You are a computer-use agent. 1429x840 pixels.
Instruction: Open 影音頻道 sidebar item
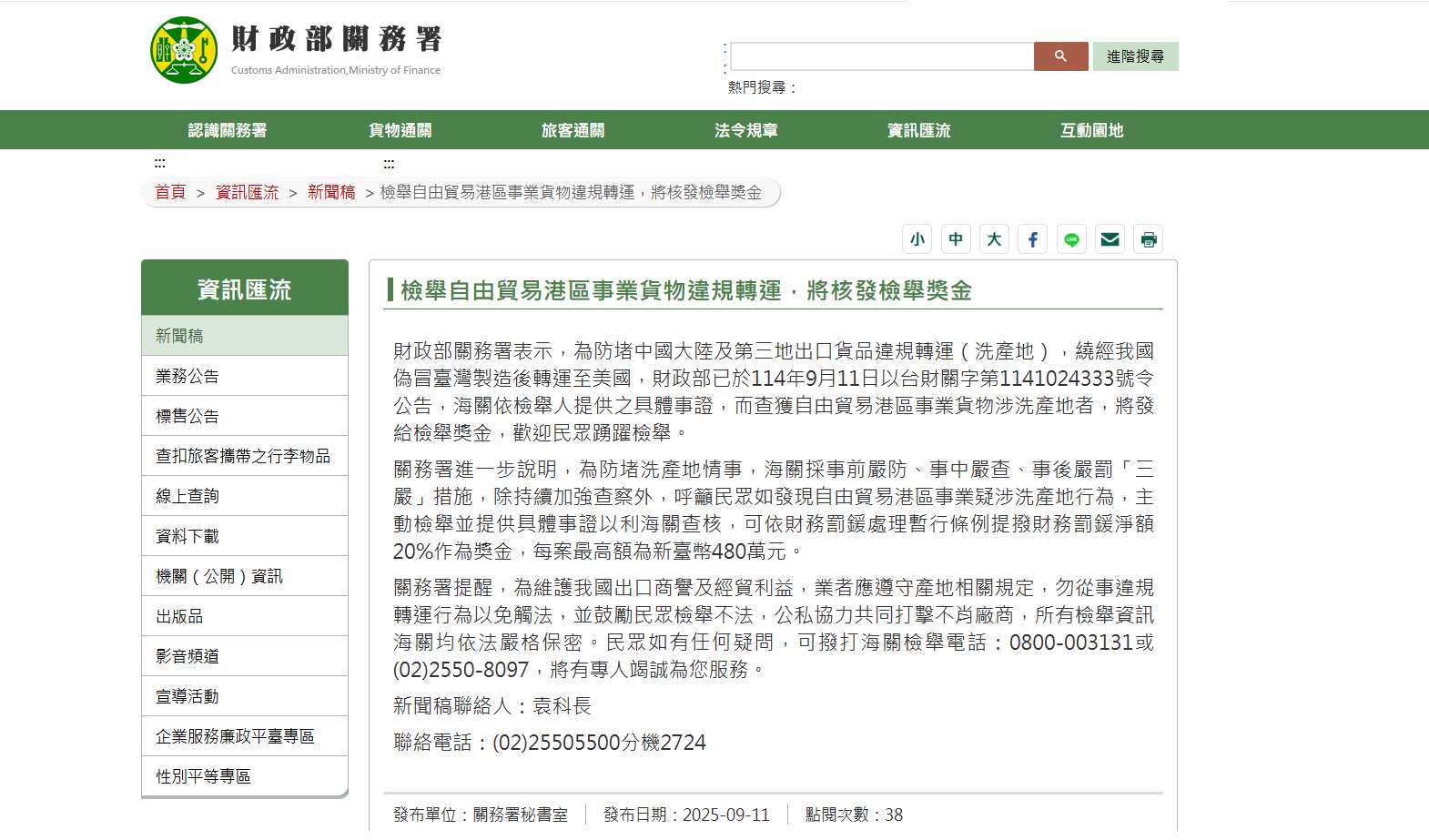(245, 656)
